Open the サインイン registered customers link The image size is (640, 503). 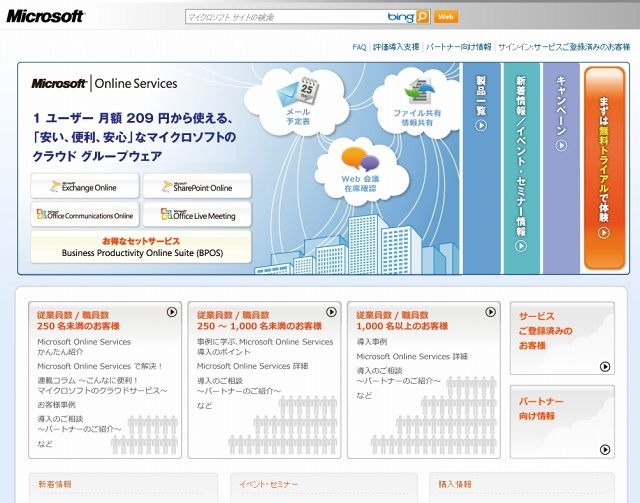564,47
